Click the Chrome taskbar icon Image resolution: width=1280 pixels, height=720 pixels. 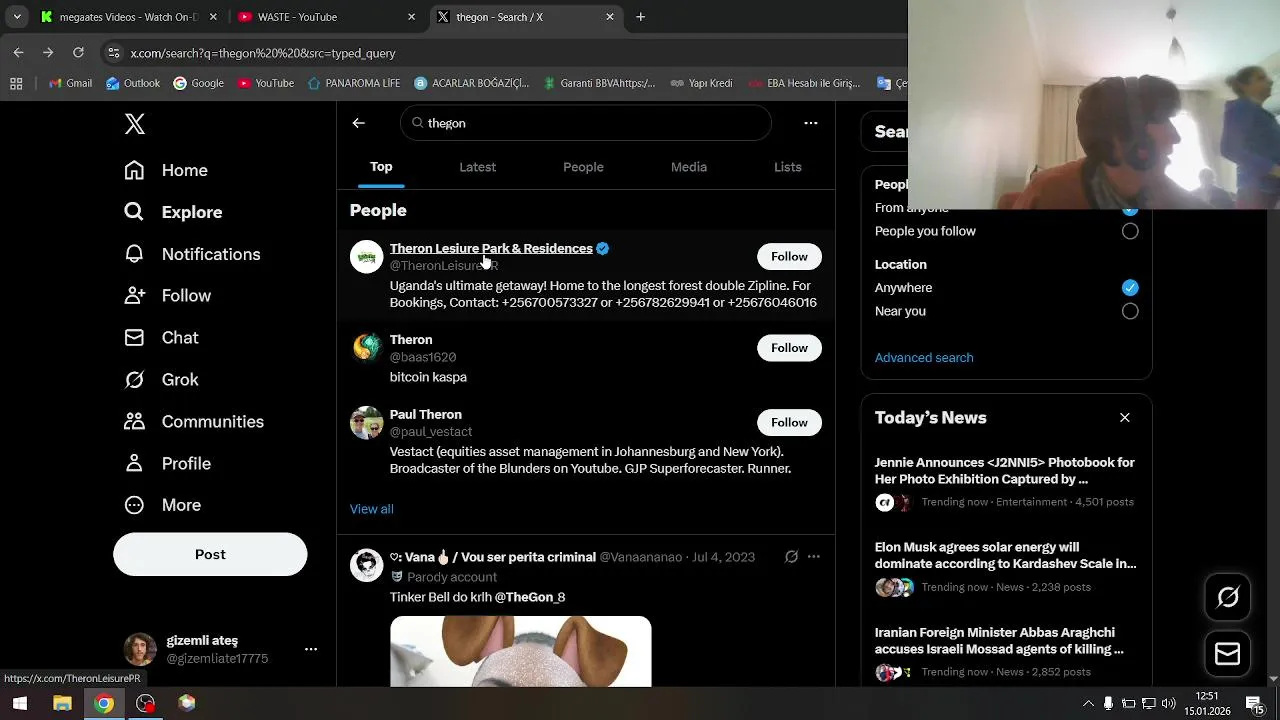click(104, 704)
